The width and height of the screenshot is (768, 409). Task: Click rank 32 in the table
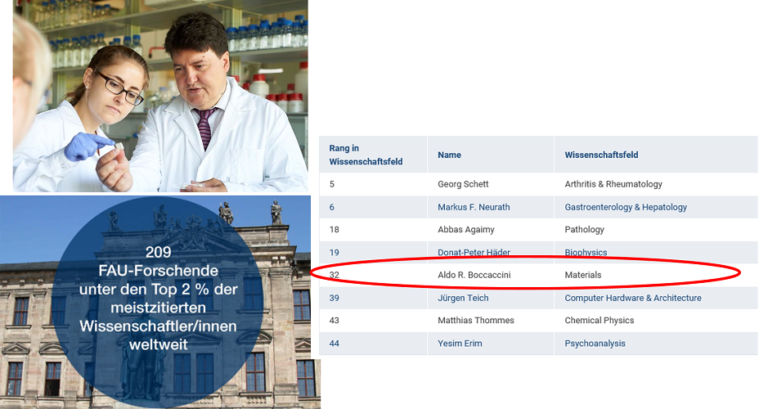coord(334,275)
